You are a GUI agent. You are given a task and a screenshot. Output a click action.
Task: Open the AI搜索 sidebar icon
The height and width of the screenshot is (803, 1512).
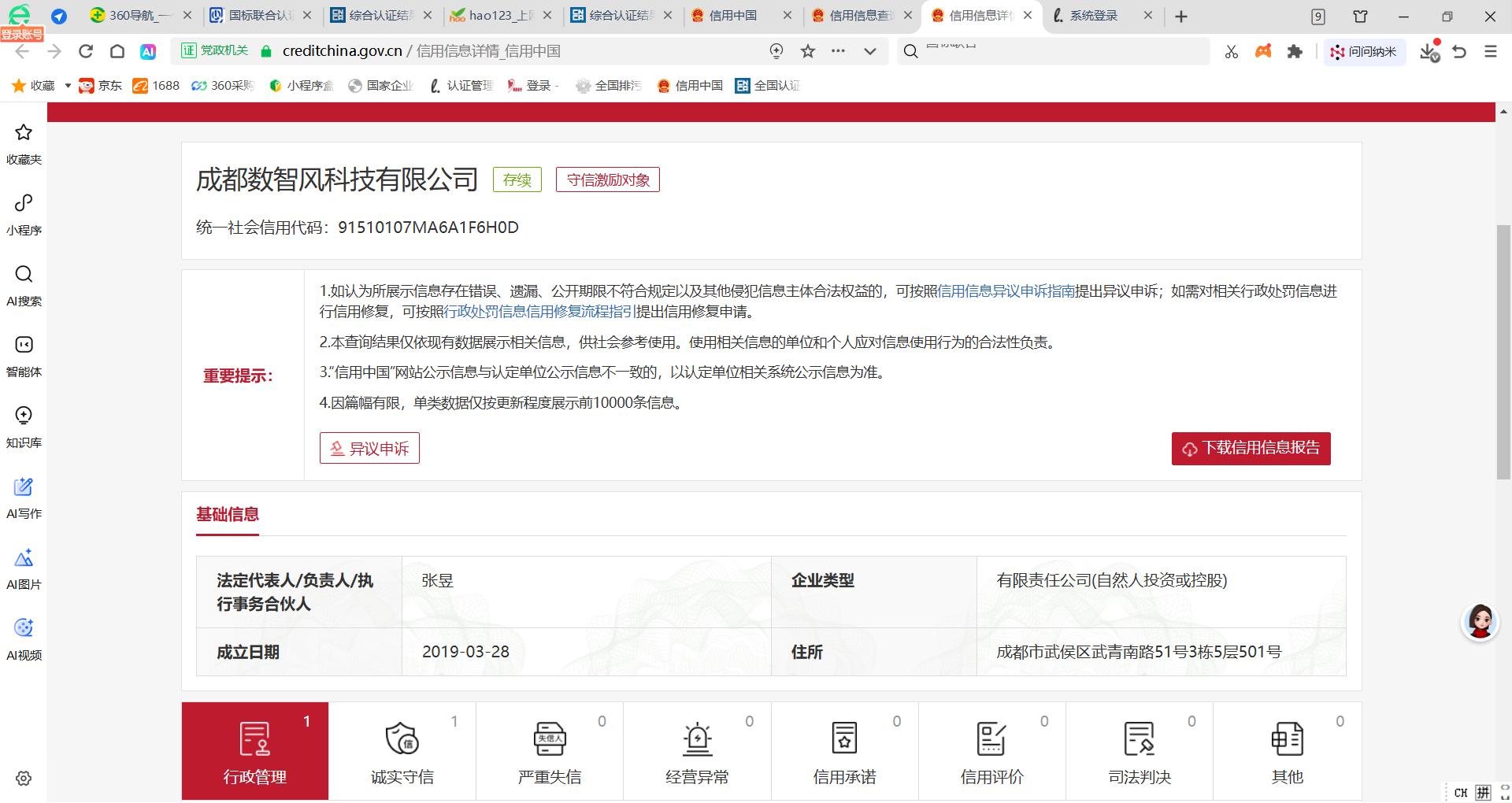click(x=24, y=283)
